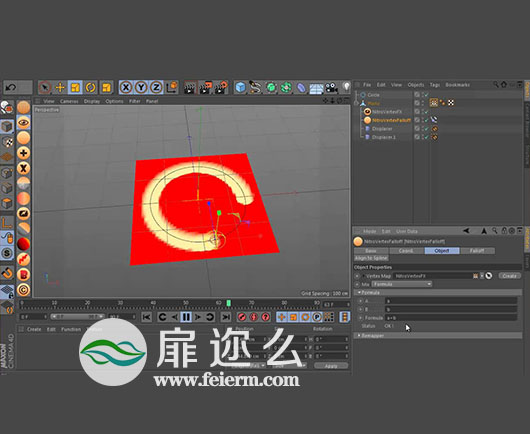Add a camera object
This screenshot has width=530, height=434.
[x=331, y=88]
